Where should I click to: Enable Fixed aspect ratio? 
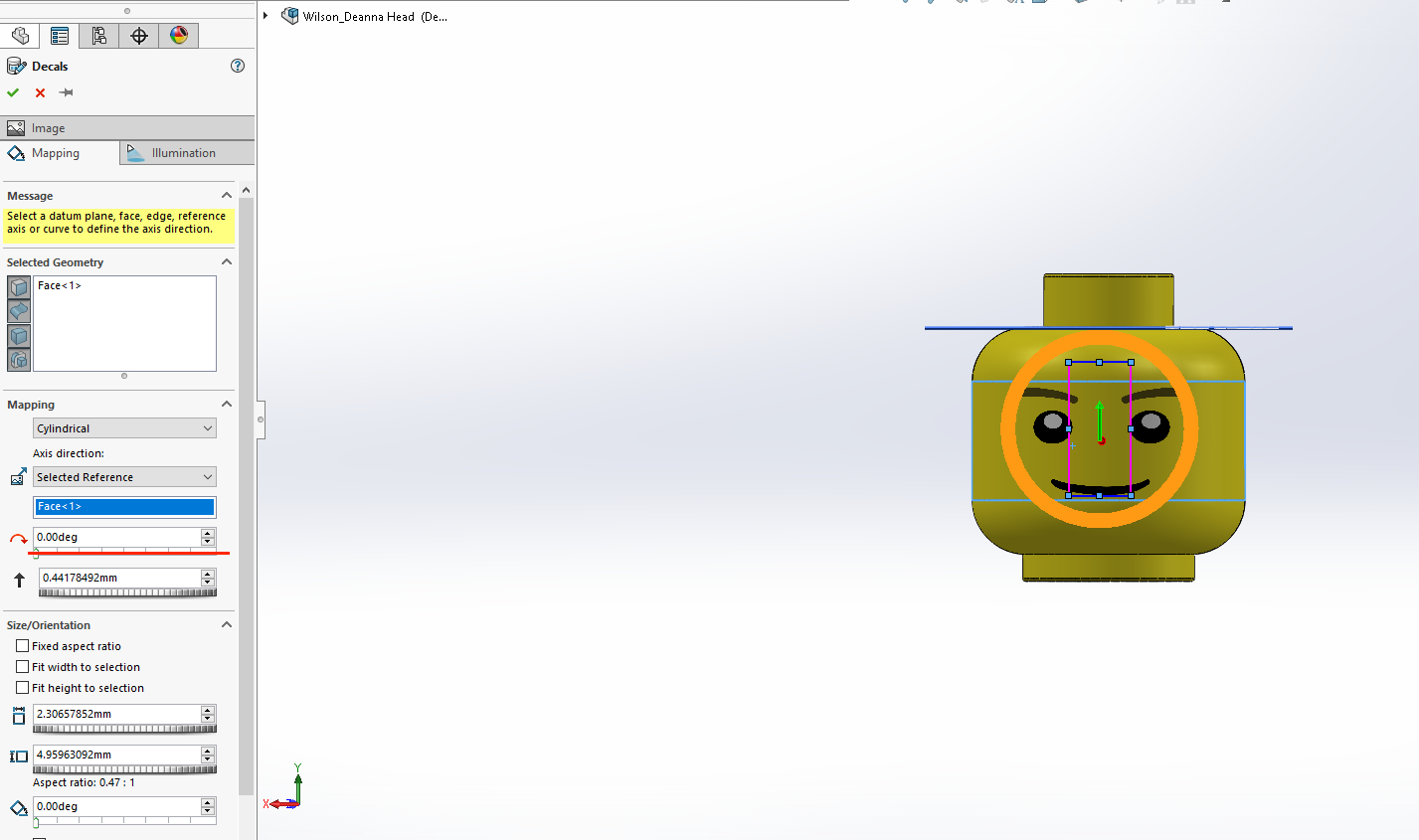click(22, 645)
